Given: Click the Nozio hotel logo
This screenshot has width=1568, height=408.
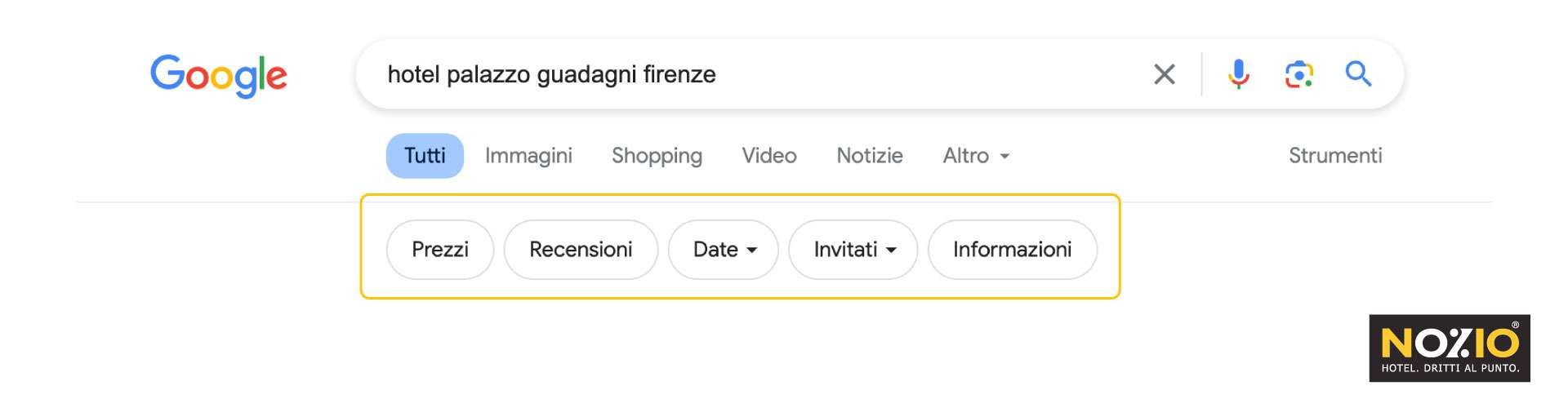Looking at the screenshot, I should tap(1449, 348).
